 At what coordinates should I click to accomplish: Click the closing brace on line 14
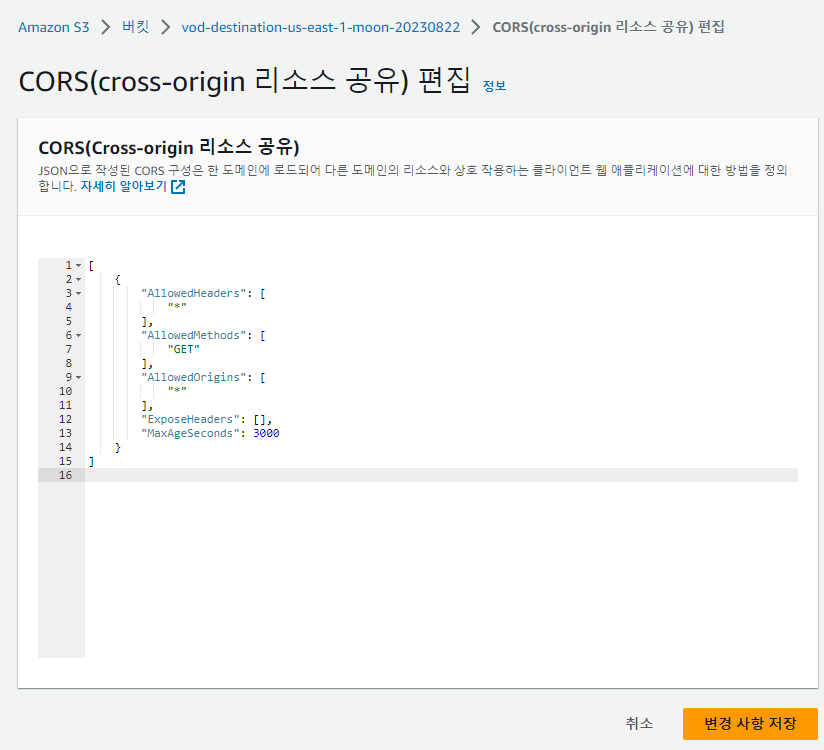tap(118, 447)
